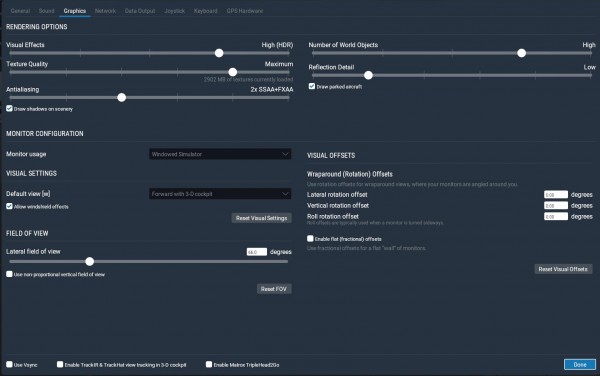Click the Texture Quality slider handle
This screenshot has height=376, width=600.
tap(232, 72)
